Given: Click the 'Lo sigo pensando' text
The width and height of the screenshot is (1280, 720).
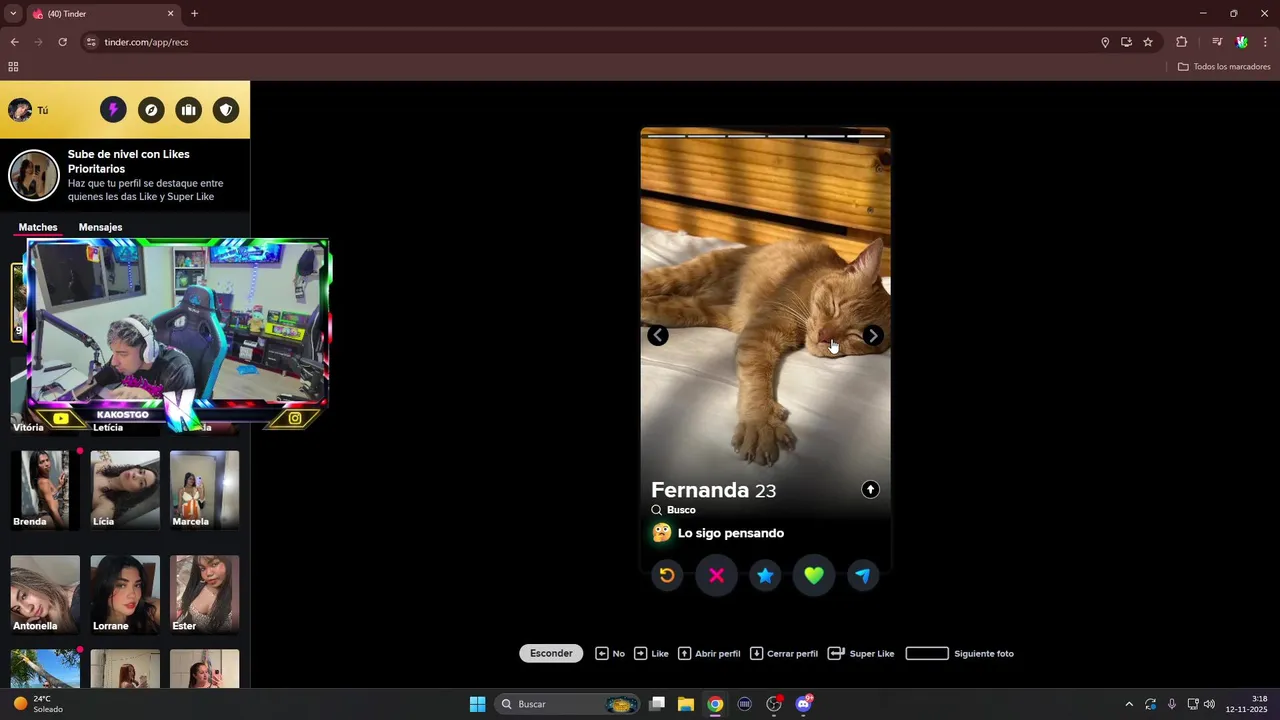Looking at the screenshot, I should 731,533.
